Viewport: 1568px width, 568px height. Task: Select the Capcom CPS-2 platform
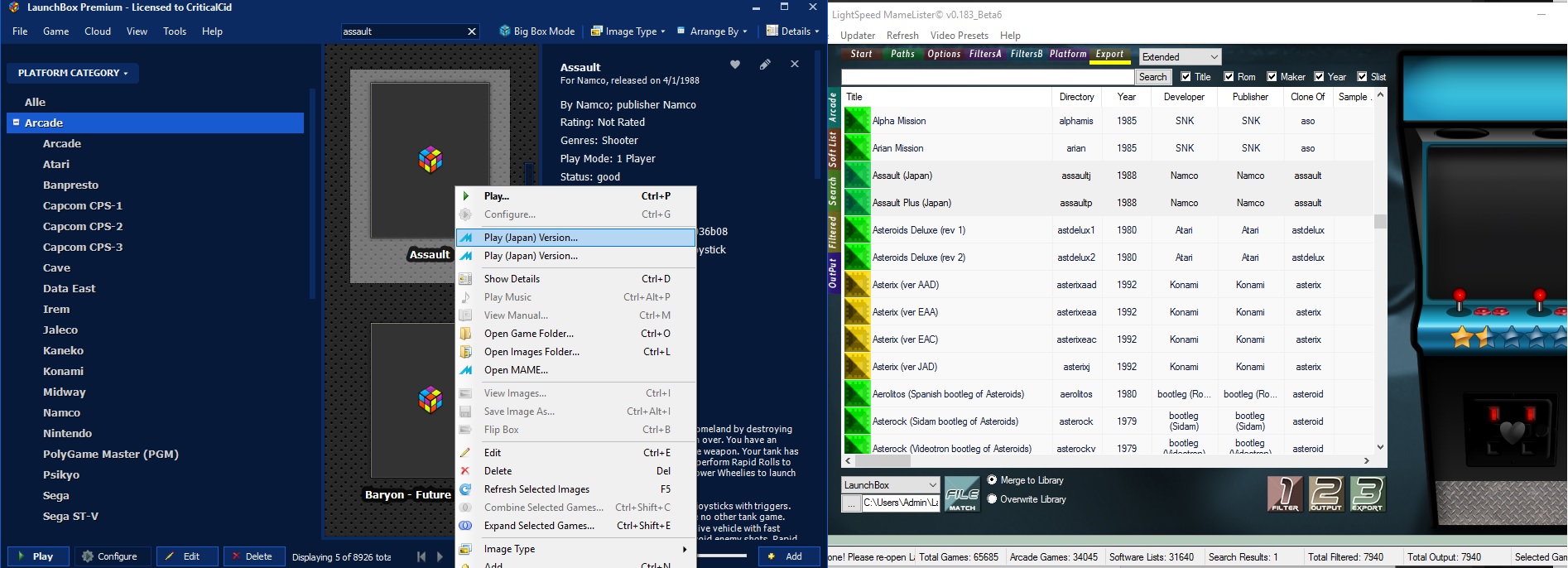point(83,226)
